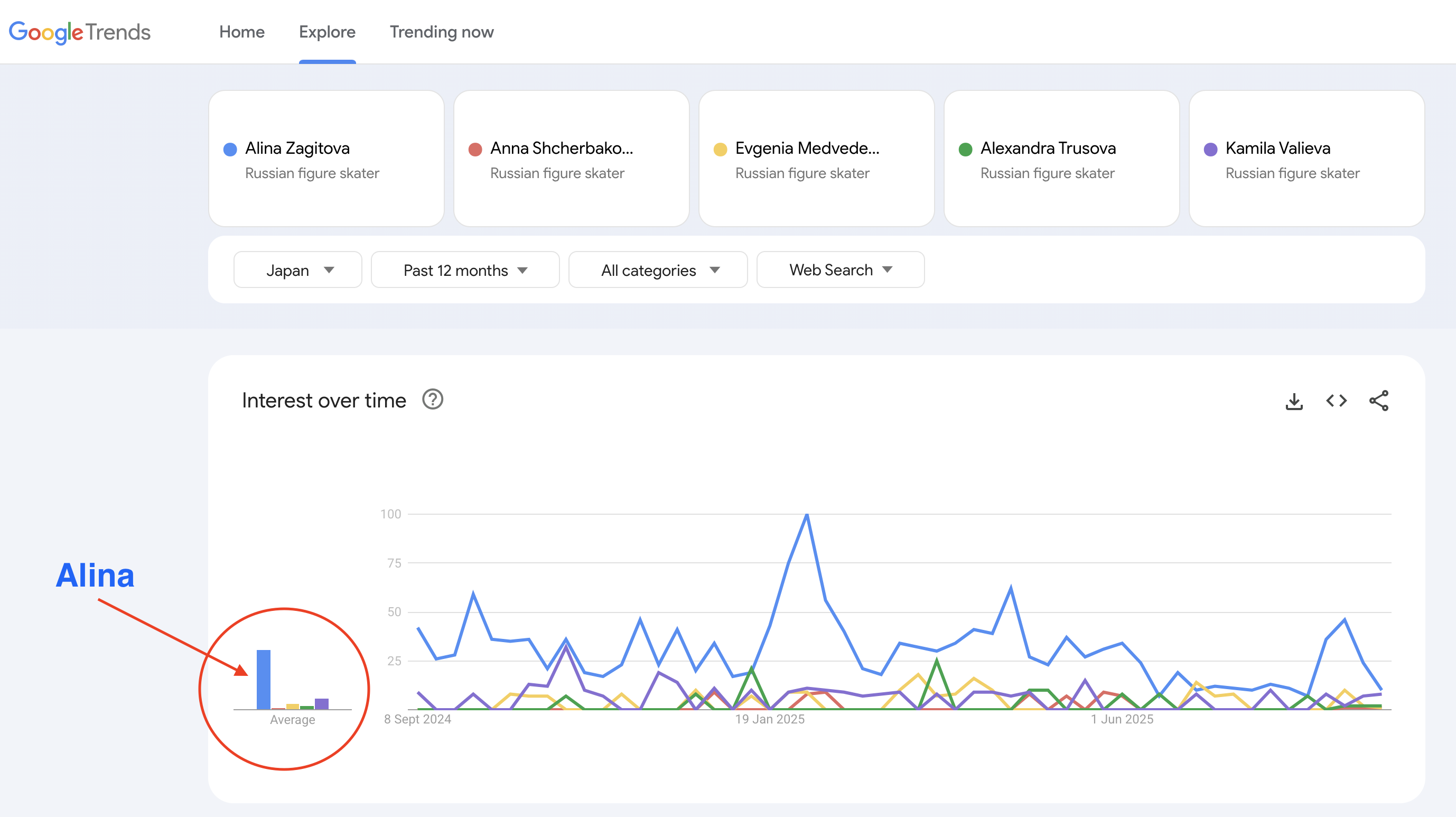The image size is (1456, 817).
Task: Click "Russian figure skater" under Alina Zagitova
Action: (312, 173)
